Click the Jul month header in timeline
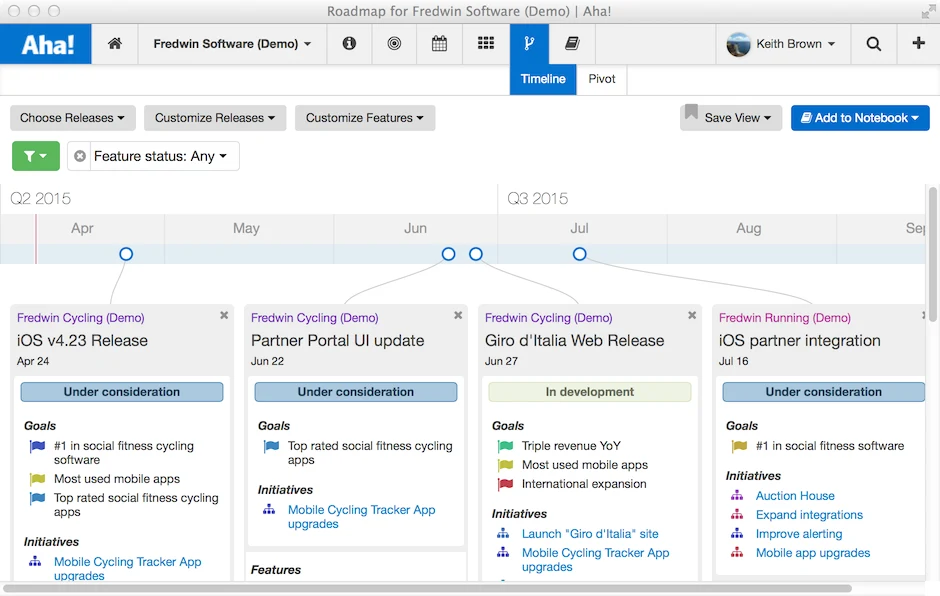The height and width of the screenshot is (596, 940). pyautogui.click(x=579, y=228)
